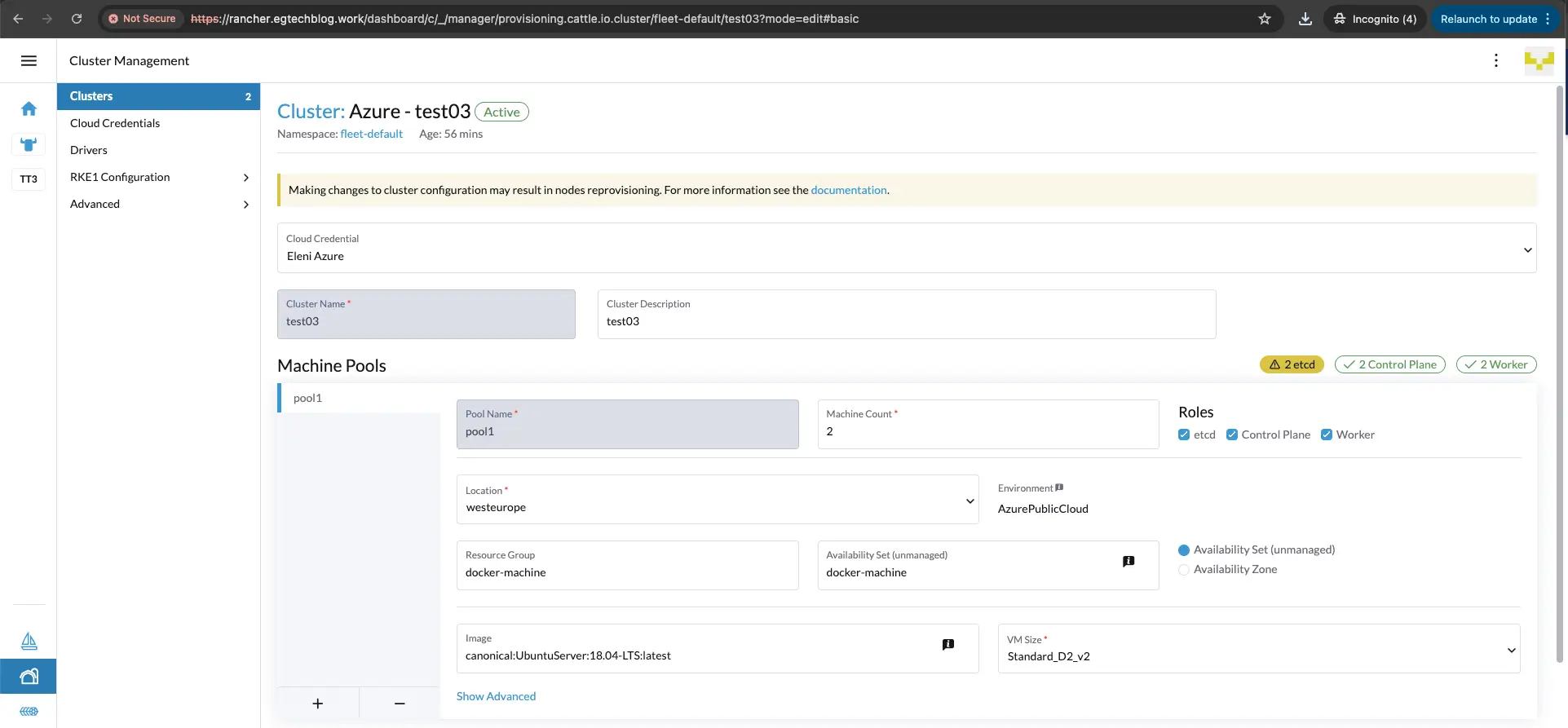View info icon in Availability Set field
Image resolution: width=1568 pixels, height=728 pixels.
1129,561
